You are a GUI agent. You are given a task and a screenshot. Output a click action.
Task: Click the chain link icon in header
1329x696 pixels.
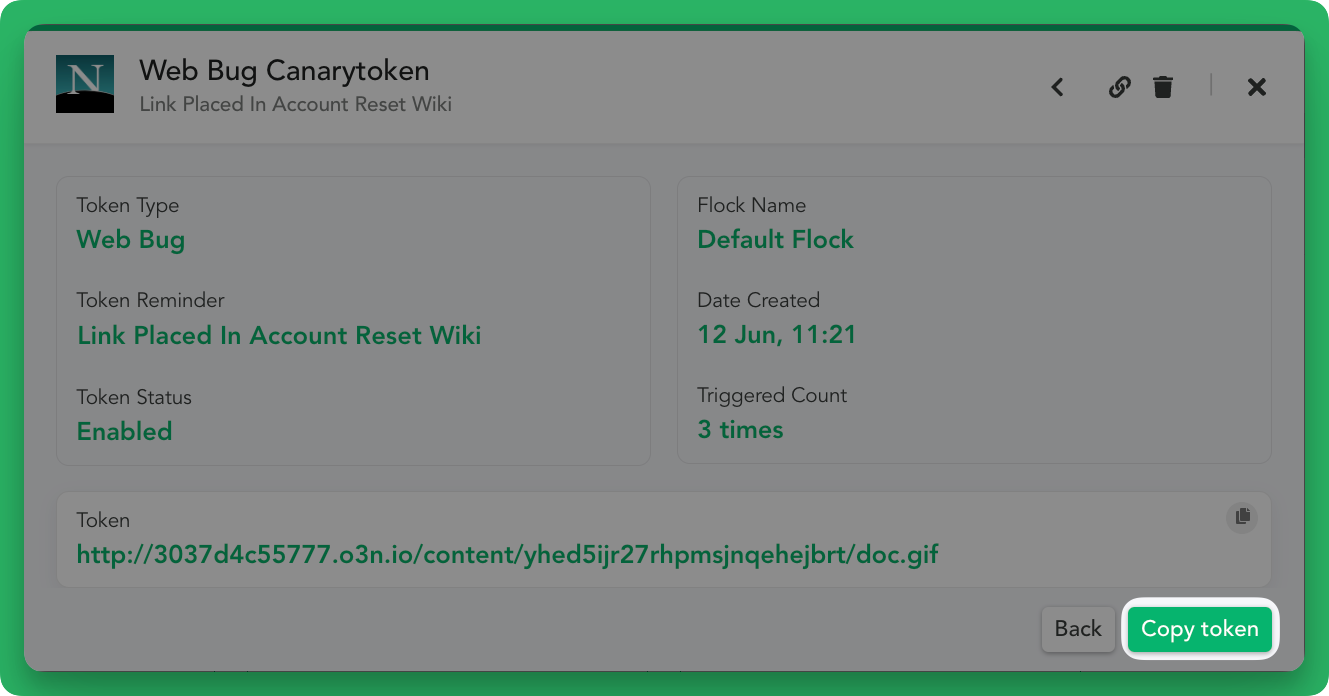1119,87
